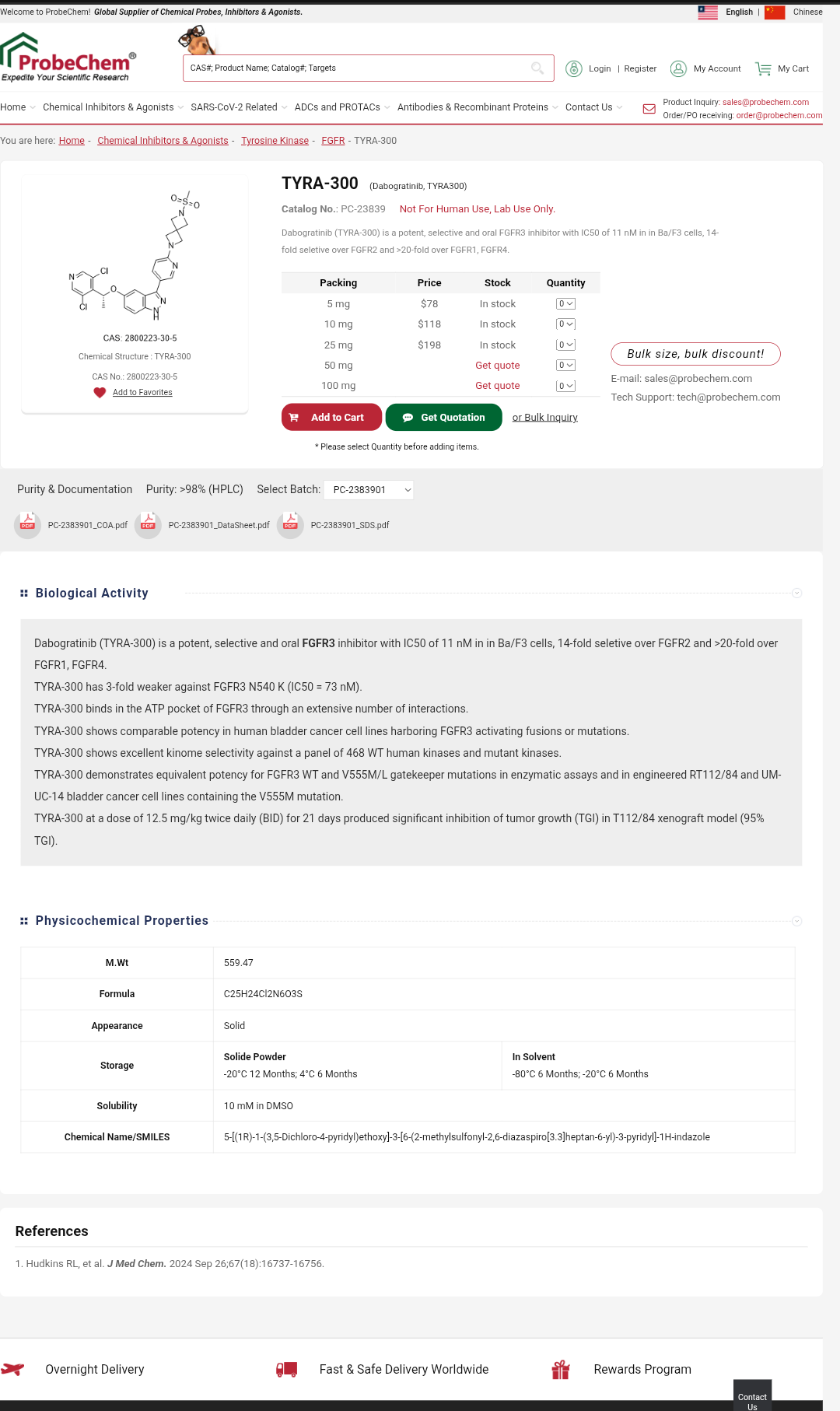
Task: Open the SDS PDF icon
Action: pyautogui.click(x=291, y=525)
